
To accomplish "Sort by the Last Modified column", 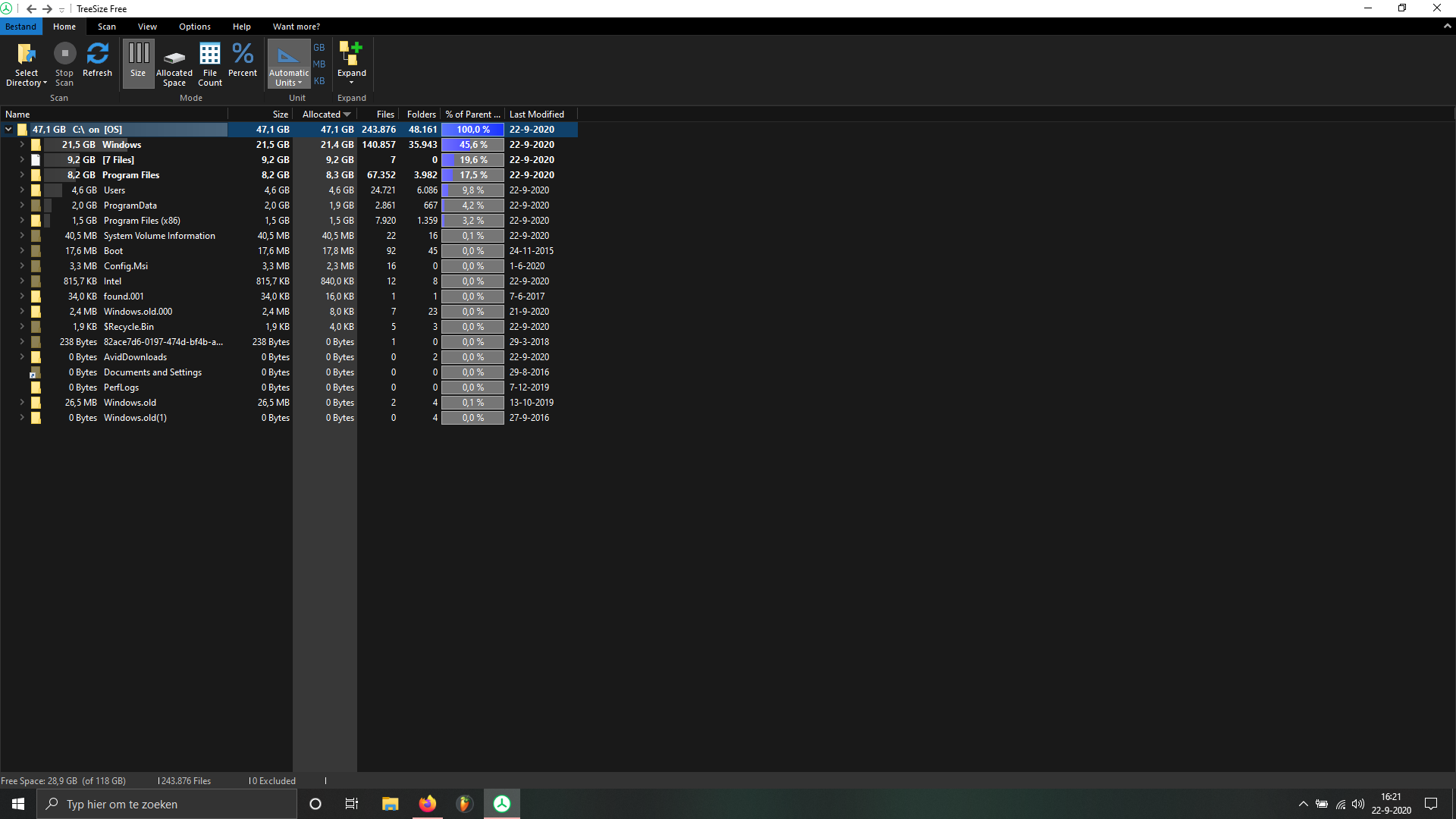I will coord(536,114).
